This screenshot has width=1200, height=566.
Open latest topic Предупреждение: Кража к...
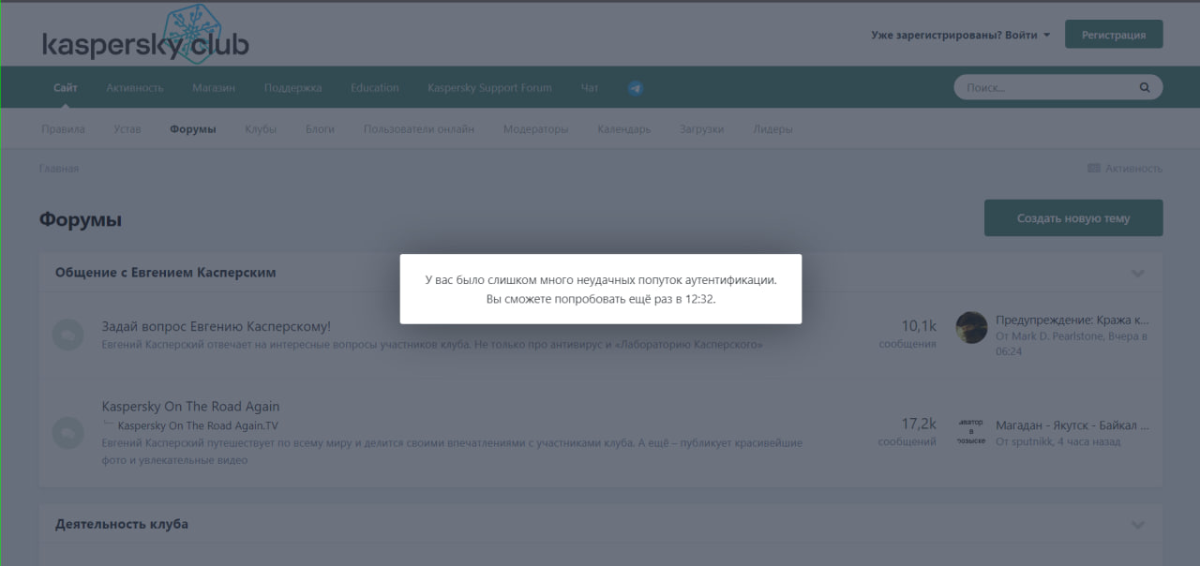point(1072,320)
